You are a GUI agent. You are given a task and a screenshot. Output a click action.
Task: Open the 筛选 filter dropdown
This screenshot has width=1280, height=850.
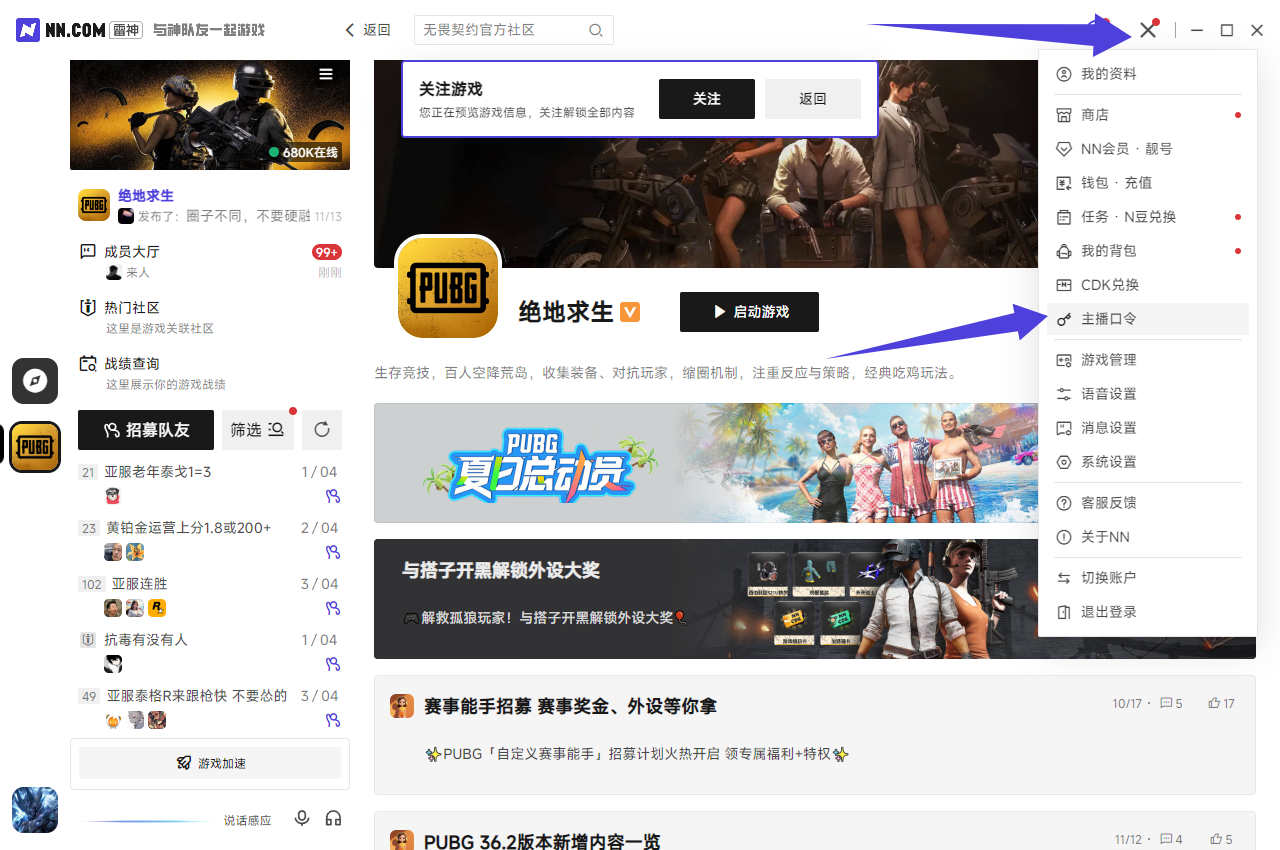[257, 430]
